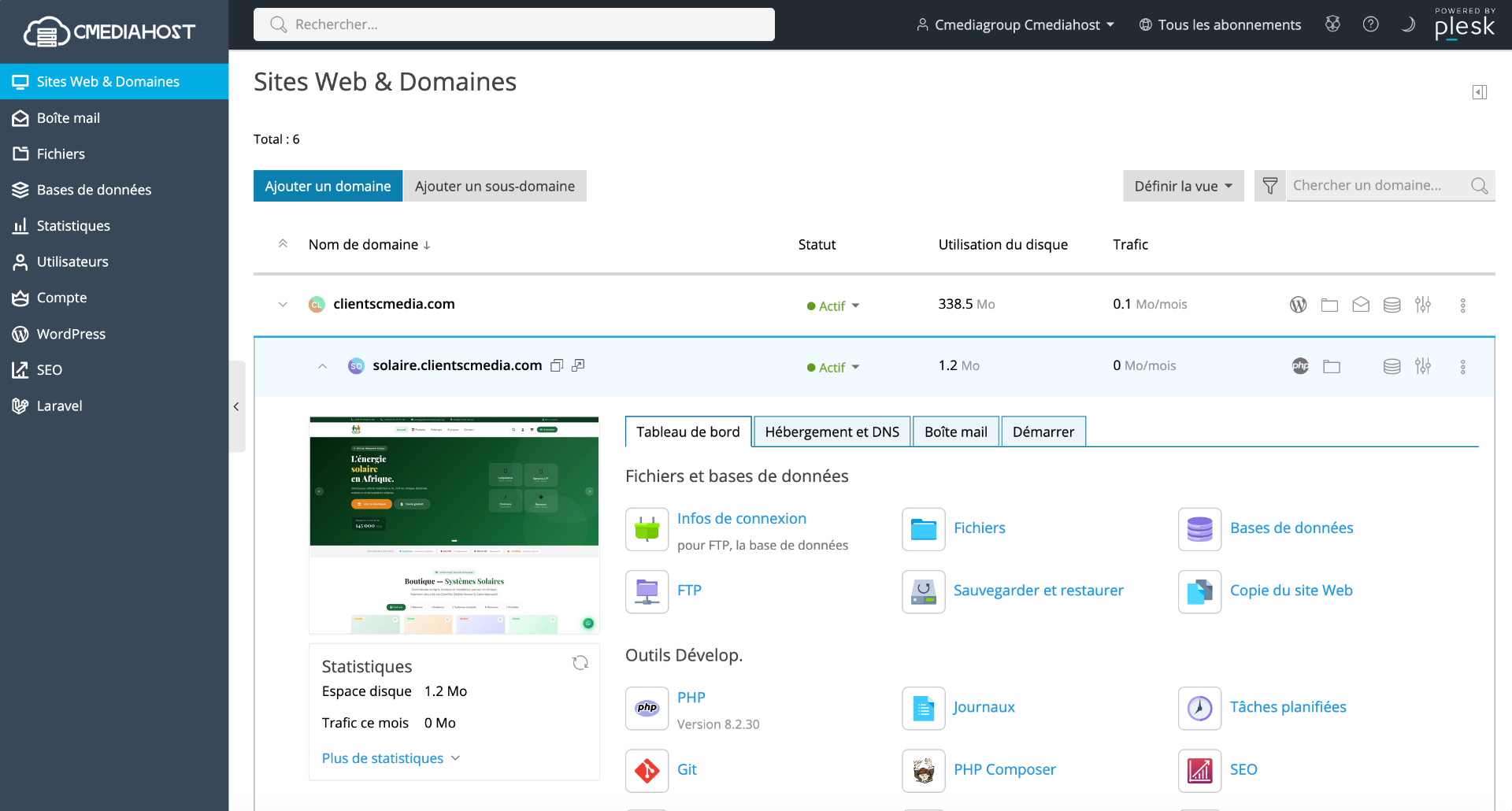
Task: Toggle dark mode moon icon
Action: coord(1408,24)
